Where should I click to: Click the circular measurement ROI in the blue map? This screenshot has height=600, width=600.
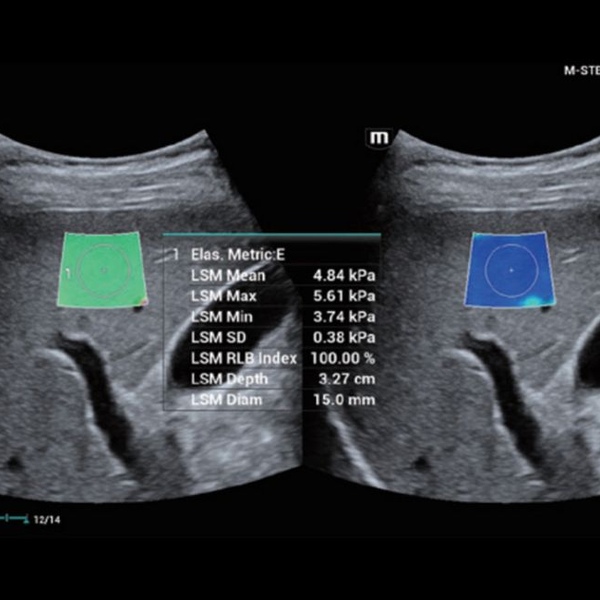(512, 271)
